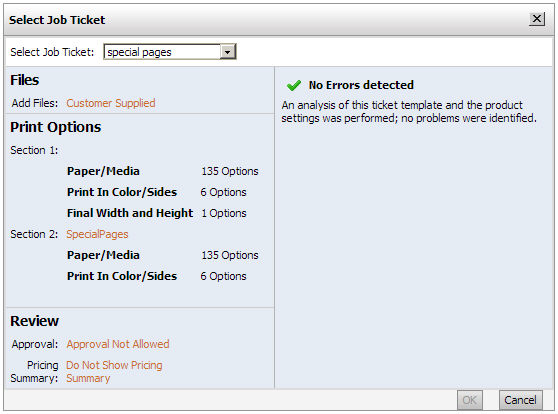The height and width of the screenshot is (414, 558).
Task: Select Section 2 Paper/Media option
Action: [103, 255]
